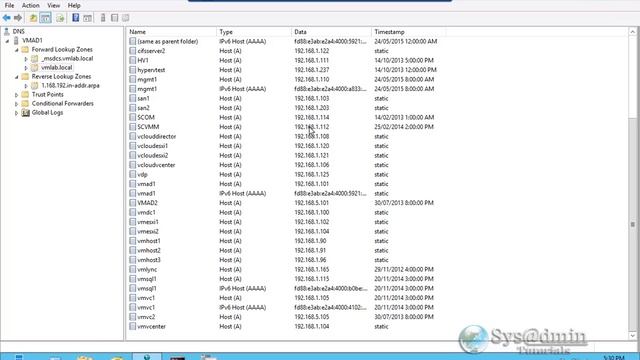
Task: Click the 192.168.1.237 data cell
Action: pos(311,70)
